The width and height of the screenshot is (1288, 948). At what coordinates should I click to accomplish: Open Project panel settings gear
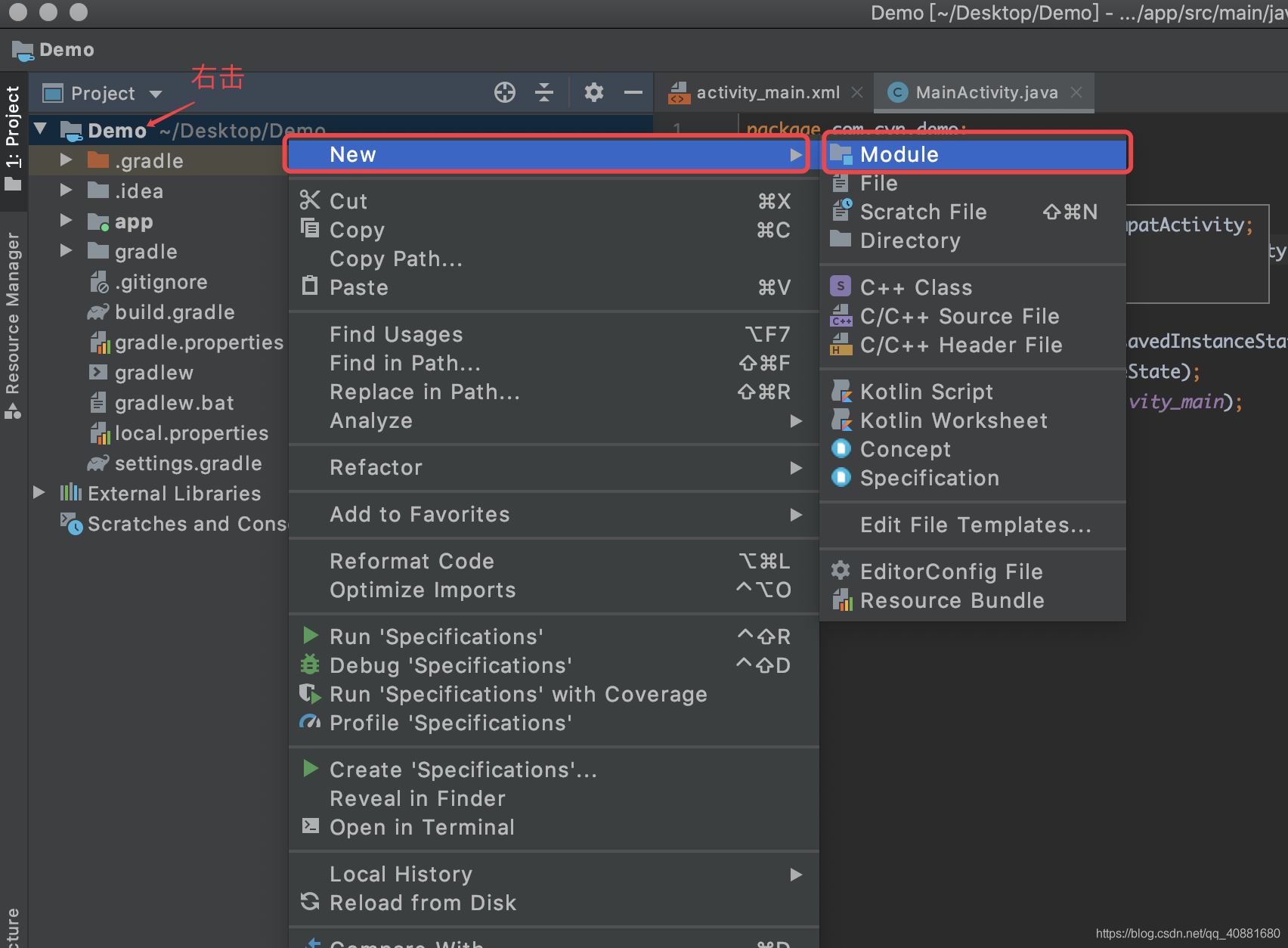[594, 92]
